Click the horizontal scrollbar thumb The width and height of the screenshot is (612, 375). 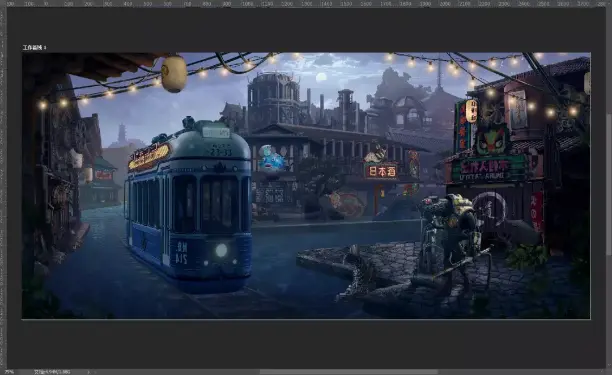tap(349, 372)
